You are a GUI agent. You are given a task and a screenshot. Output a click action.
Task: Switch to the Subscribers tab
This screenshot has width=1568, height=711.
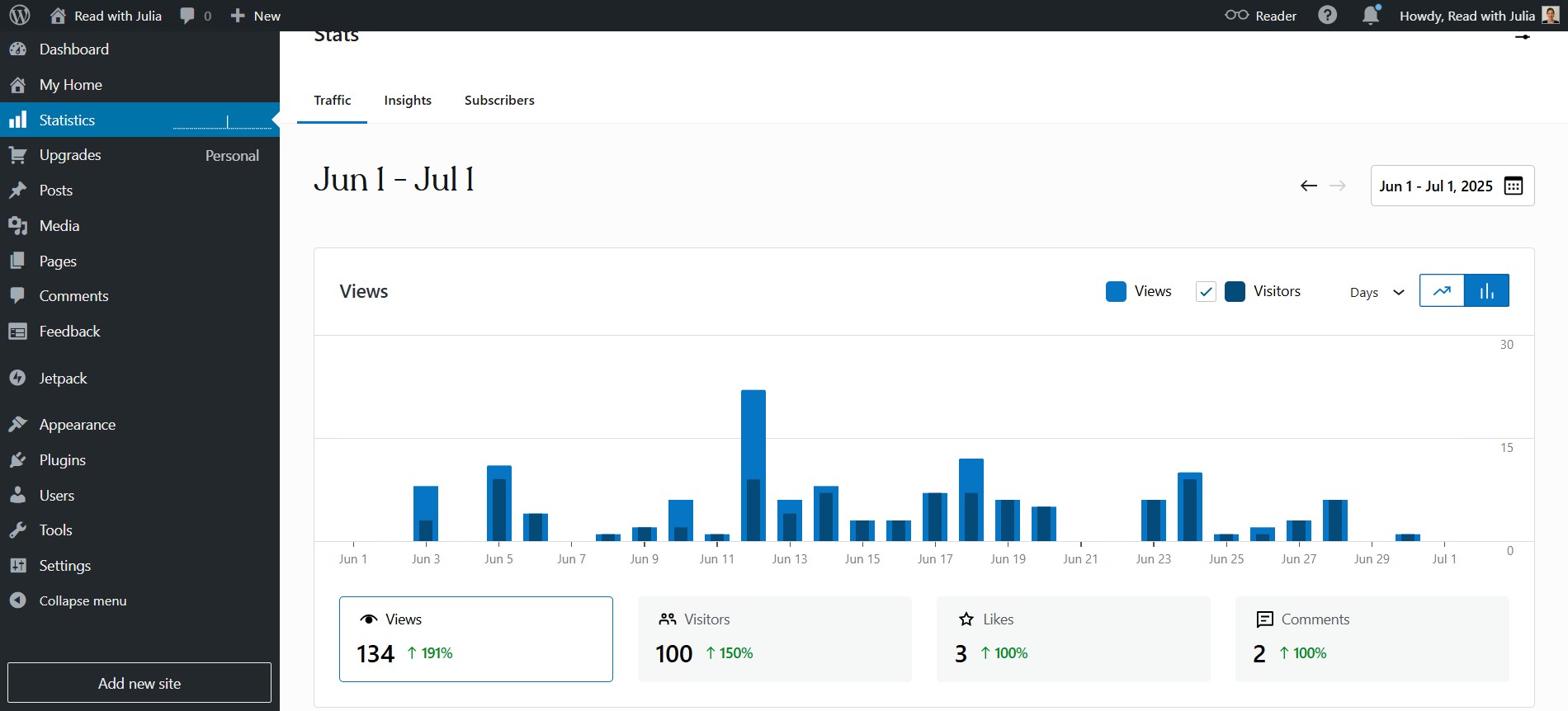pos(499,100)
